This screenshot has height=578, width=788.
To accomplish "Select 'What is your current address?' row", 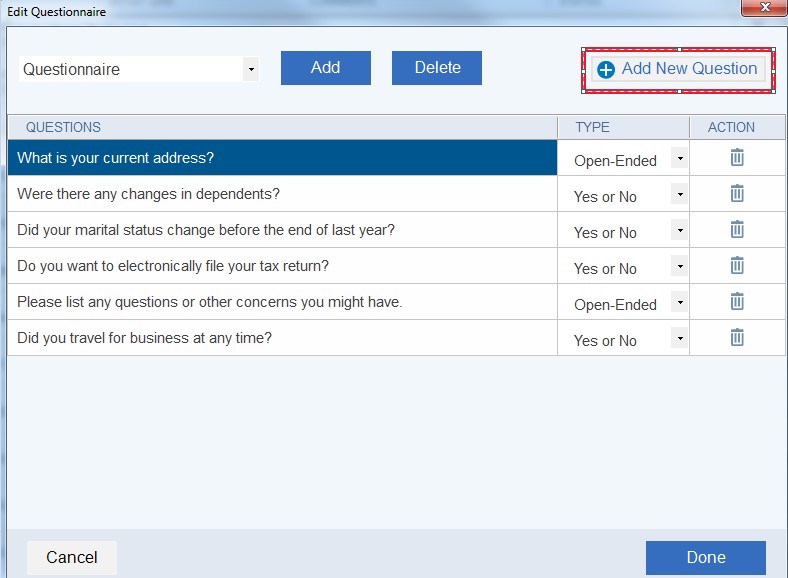I will click(x=282, y=158).
